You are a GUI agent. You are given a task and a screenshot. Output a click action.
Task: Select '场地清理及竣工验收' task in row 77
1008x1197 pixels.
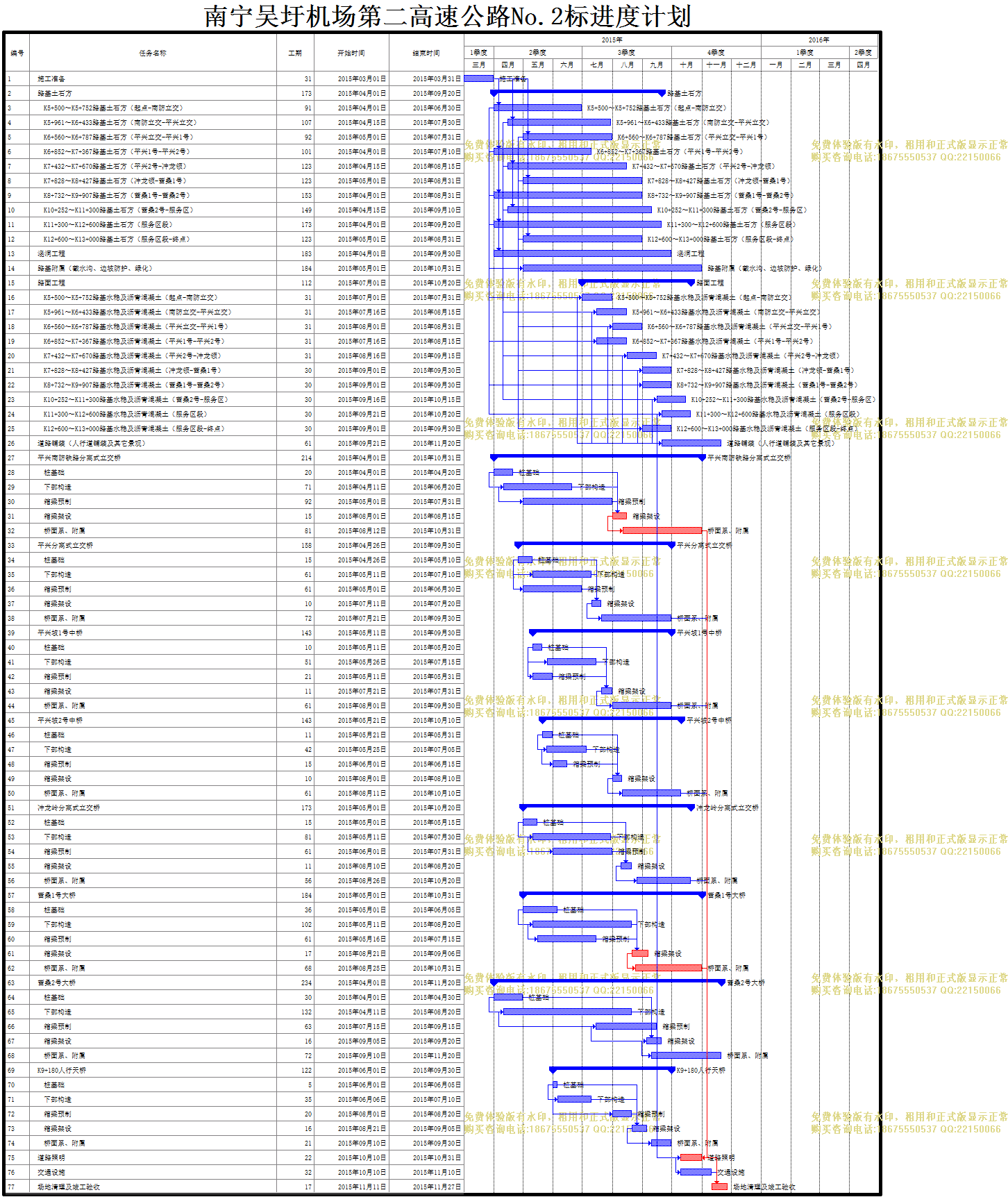pyautogui.click(x=69, y=1187)
